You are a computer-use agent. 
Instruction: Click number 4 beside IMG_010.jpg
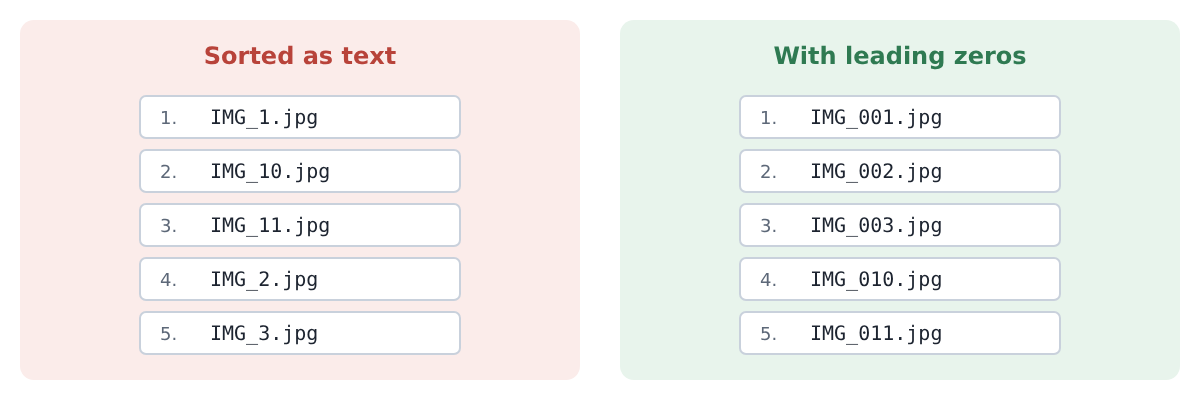click(x=768, y=280)
